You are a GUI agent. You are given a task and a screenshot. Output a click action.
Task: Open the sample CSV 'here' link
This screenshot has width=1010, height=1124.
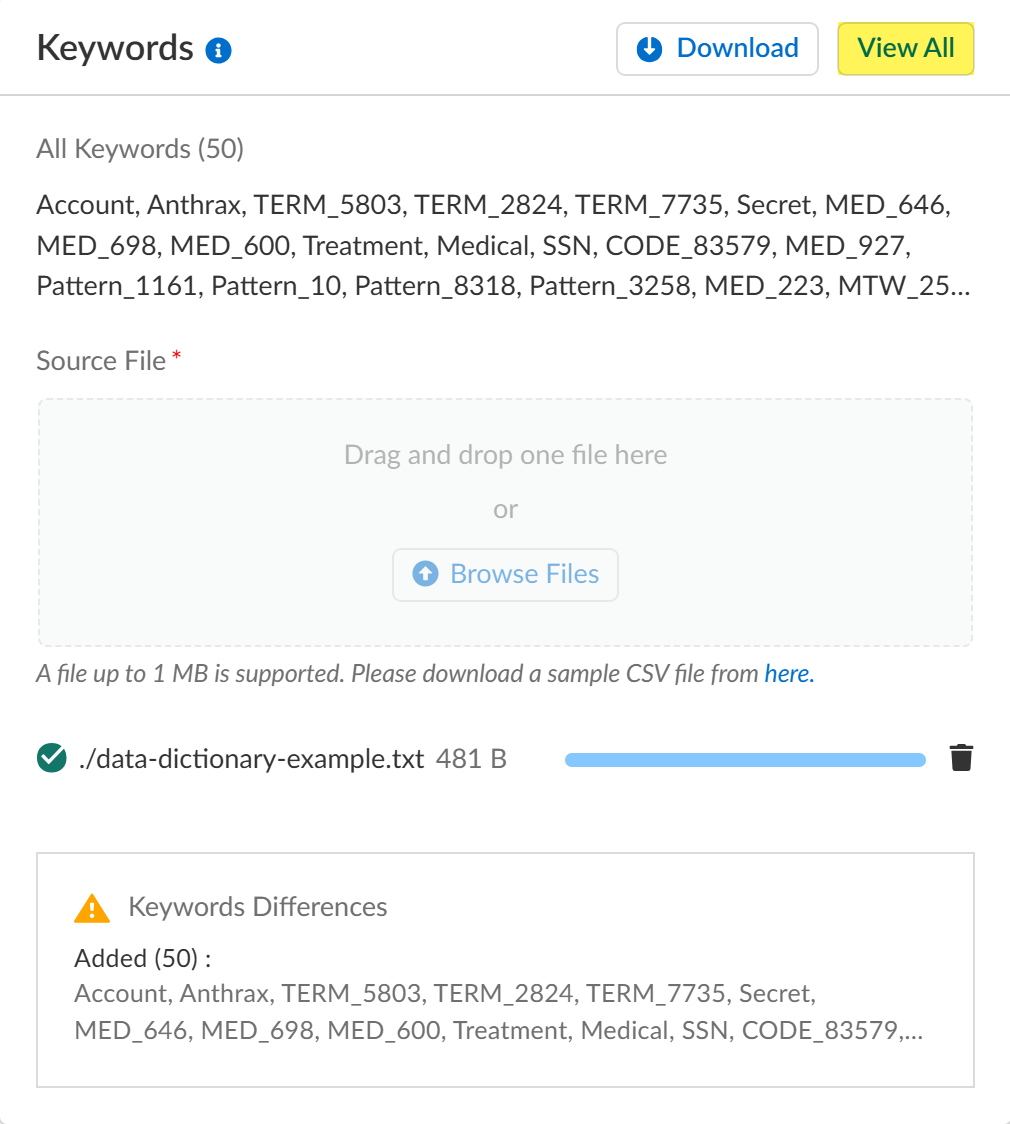(789, 674)
